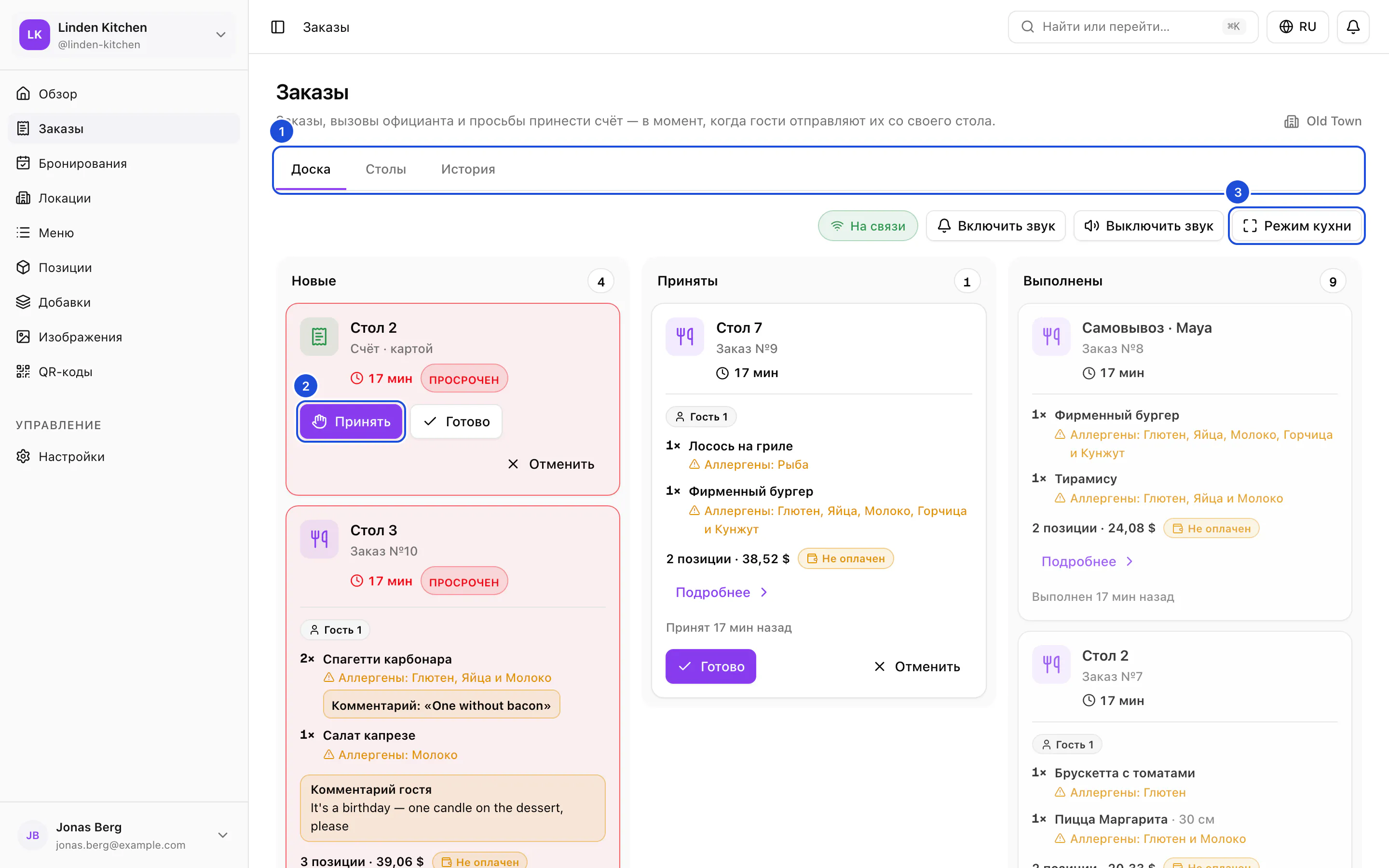Image resolution: width=1389 pixels, height=868 pixels.
Task: Click the Стол 2 bill receipt icon
Action: (x=319, y=337)
